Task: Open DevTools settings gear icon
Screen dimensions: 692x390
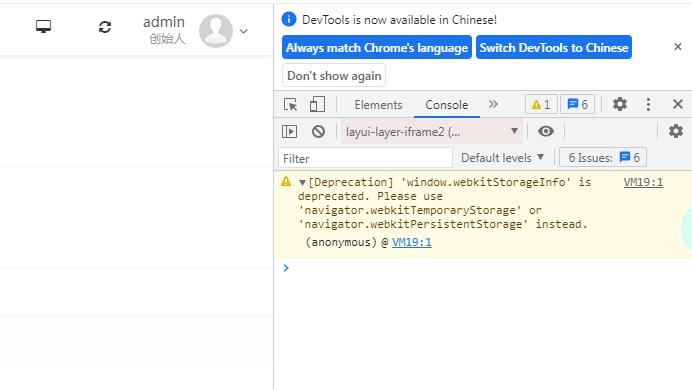Action: 620,104
